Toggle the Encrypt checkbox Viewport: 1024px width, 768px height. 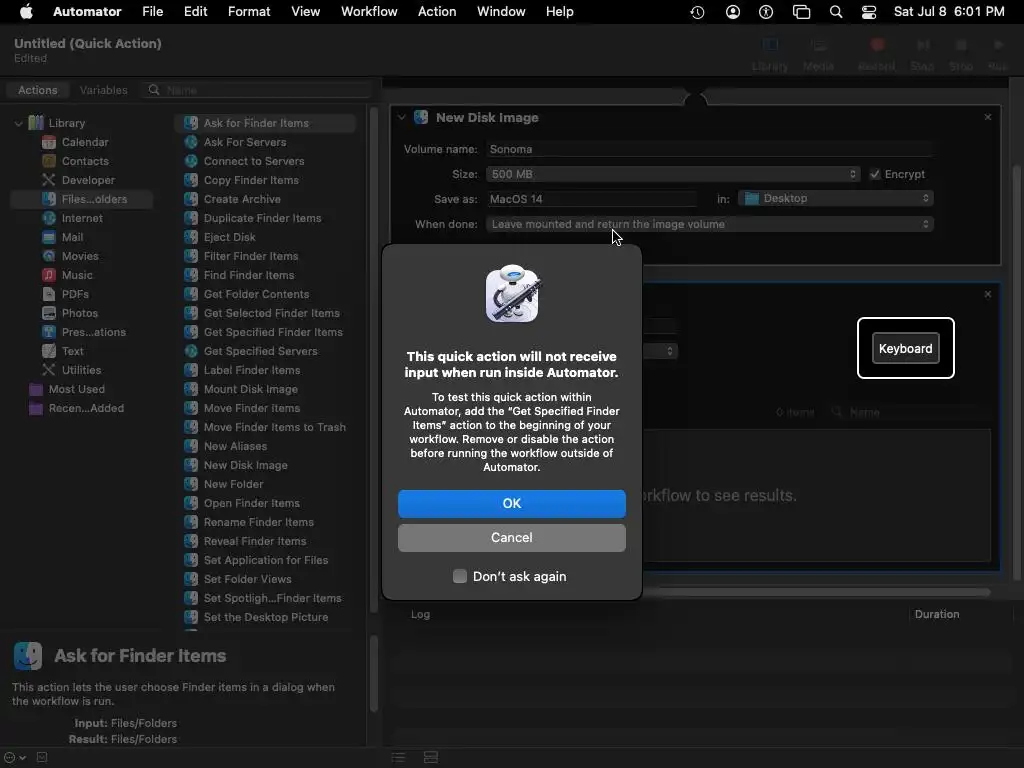(874, 174)
